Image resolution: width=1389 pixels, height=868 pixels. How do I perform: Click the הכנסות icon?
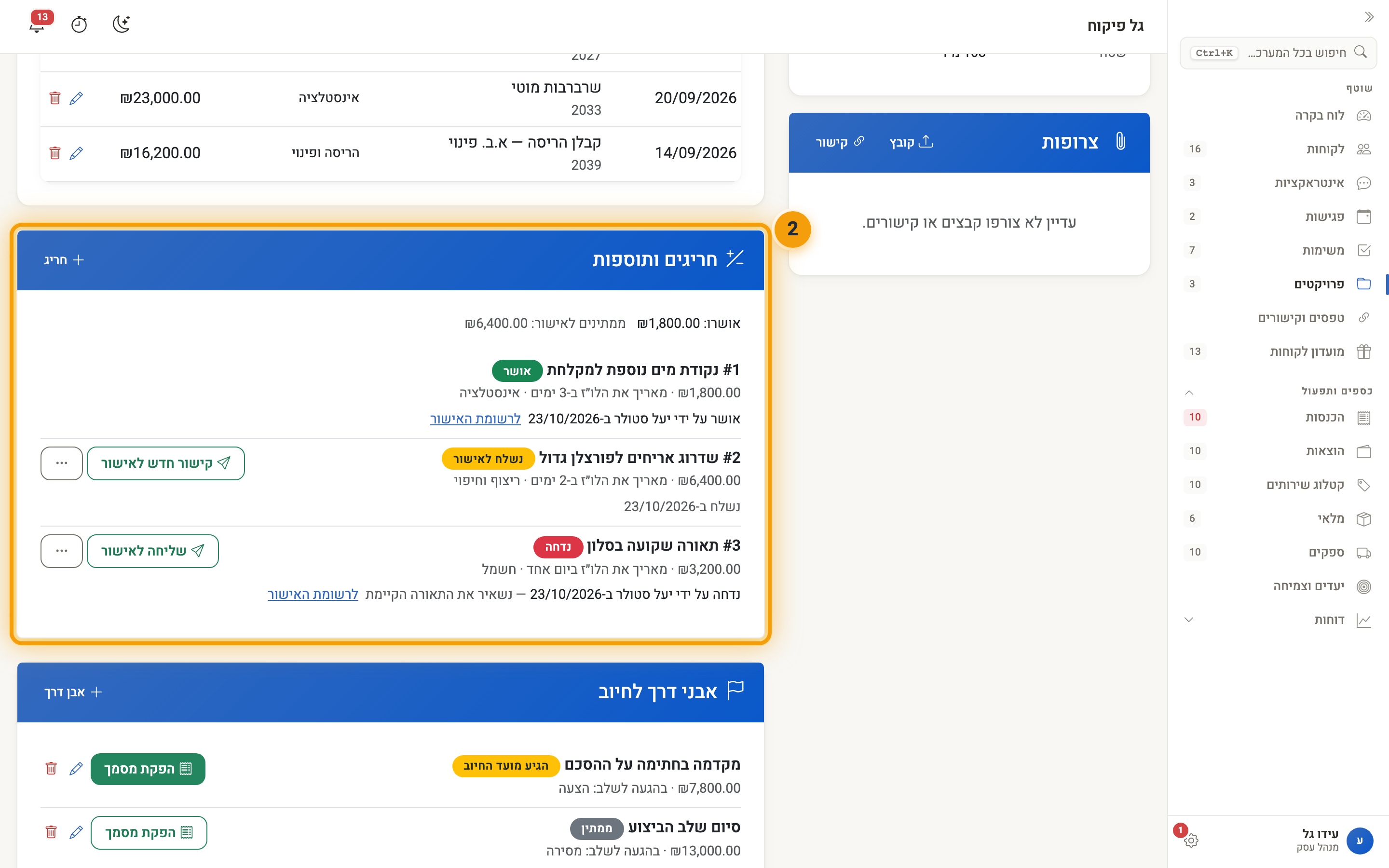pos(1364,418)
